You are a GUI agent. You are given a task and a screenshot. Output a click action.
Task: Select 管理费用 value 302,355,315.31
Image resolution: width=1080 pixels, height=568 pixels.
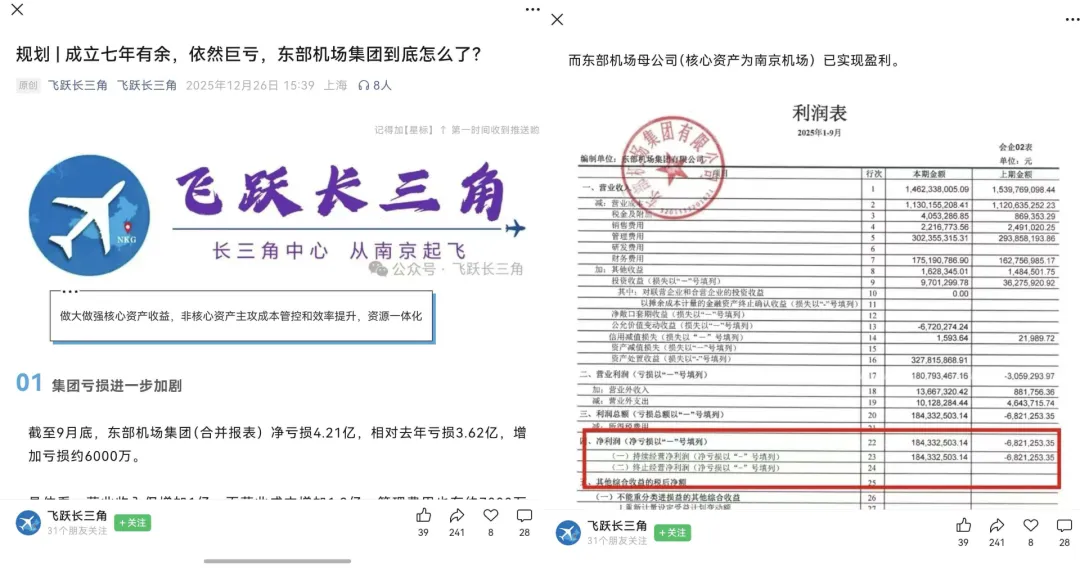[x=939, y=238]
